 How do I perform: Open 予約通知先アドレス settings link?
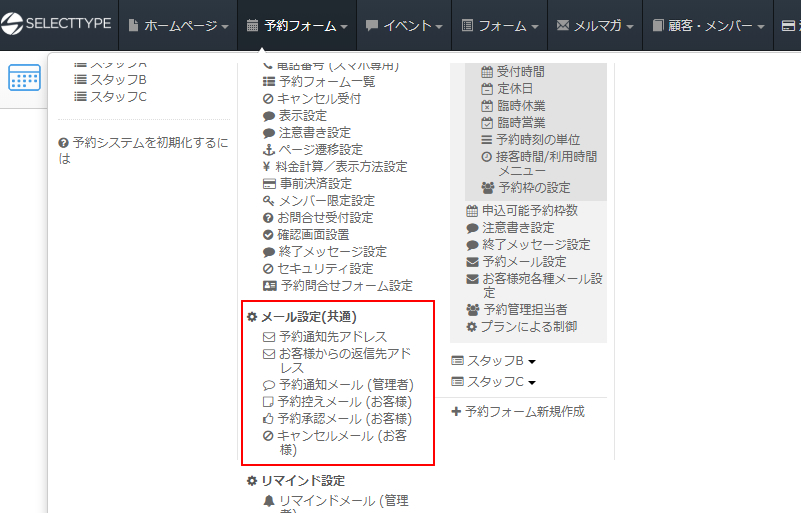pyautogui.click(x=332, y=337)
